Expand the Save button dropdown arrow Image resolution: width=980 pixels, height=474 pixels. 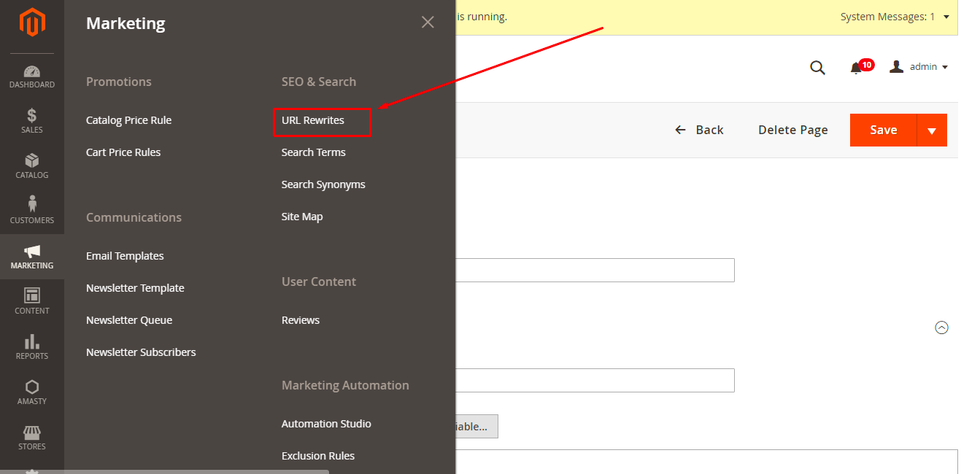pos(932,130)
